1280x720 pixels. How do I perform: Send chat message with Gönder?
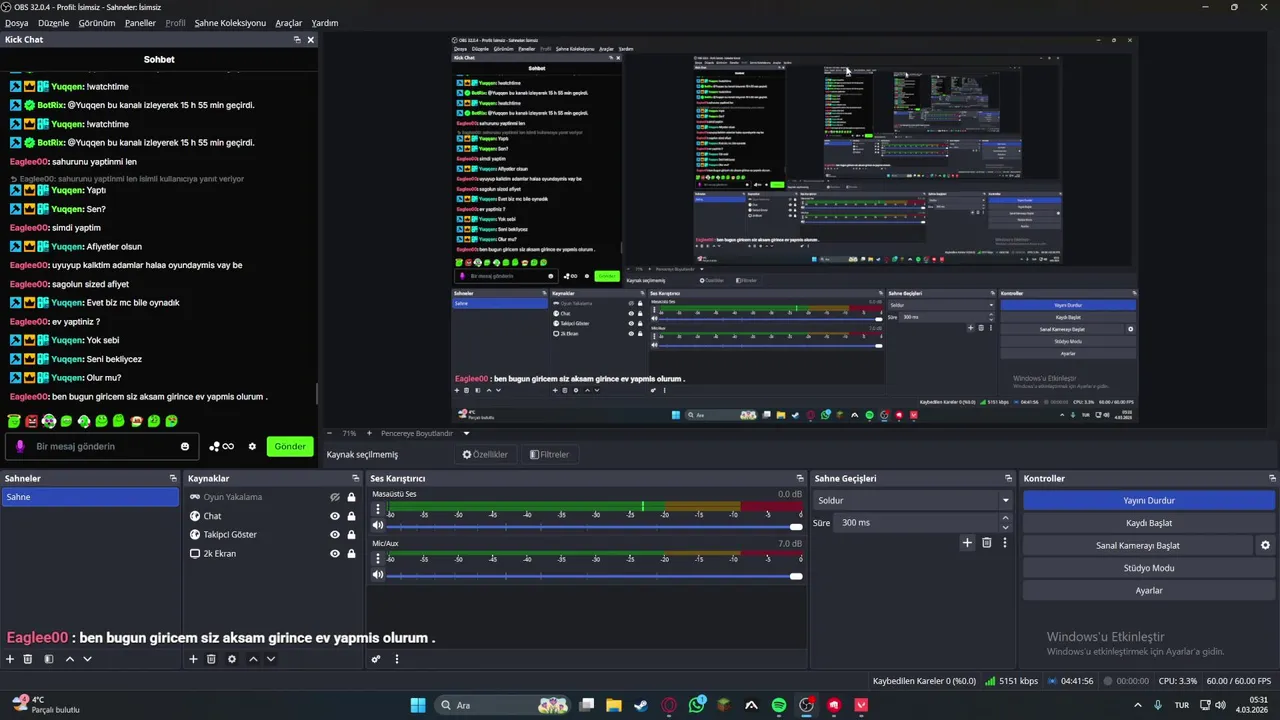coord(290,447)
